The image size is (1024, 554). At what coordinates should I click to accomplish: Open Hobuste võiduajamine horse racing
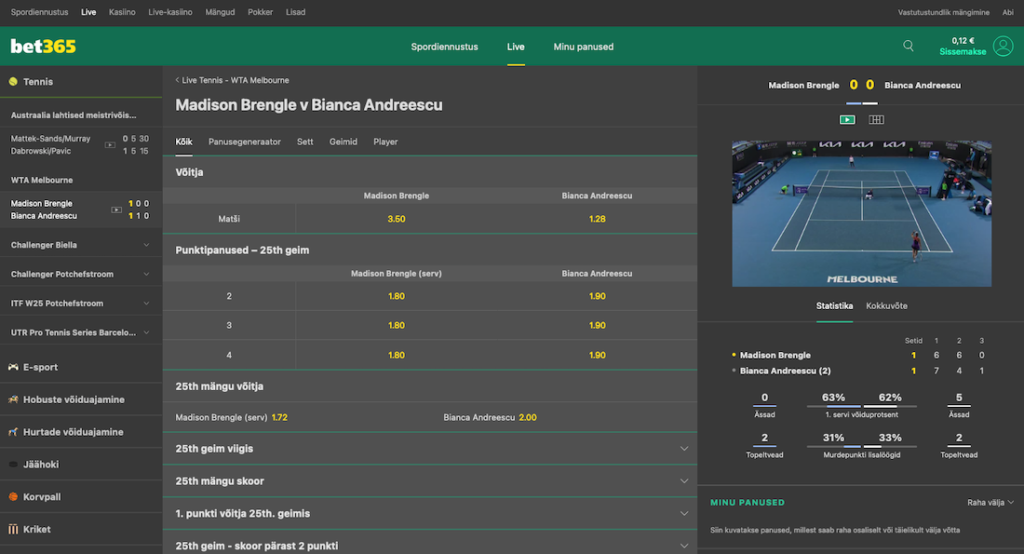pos(73,400)
